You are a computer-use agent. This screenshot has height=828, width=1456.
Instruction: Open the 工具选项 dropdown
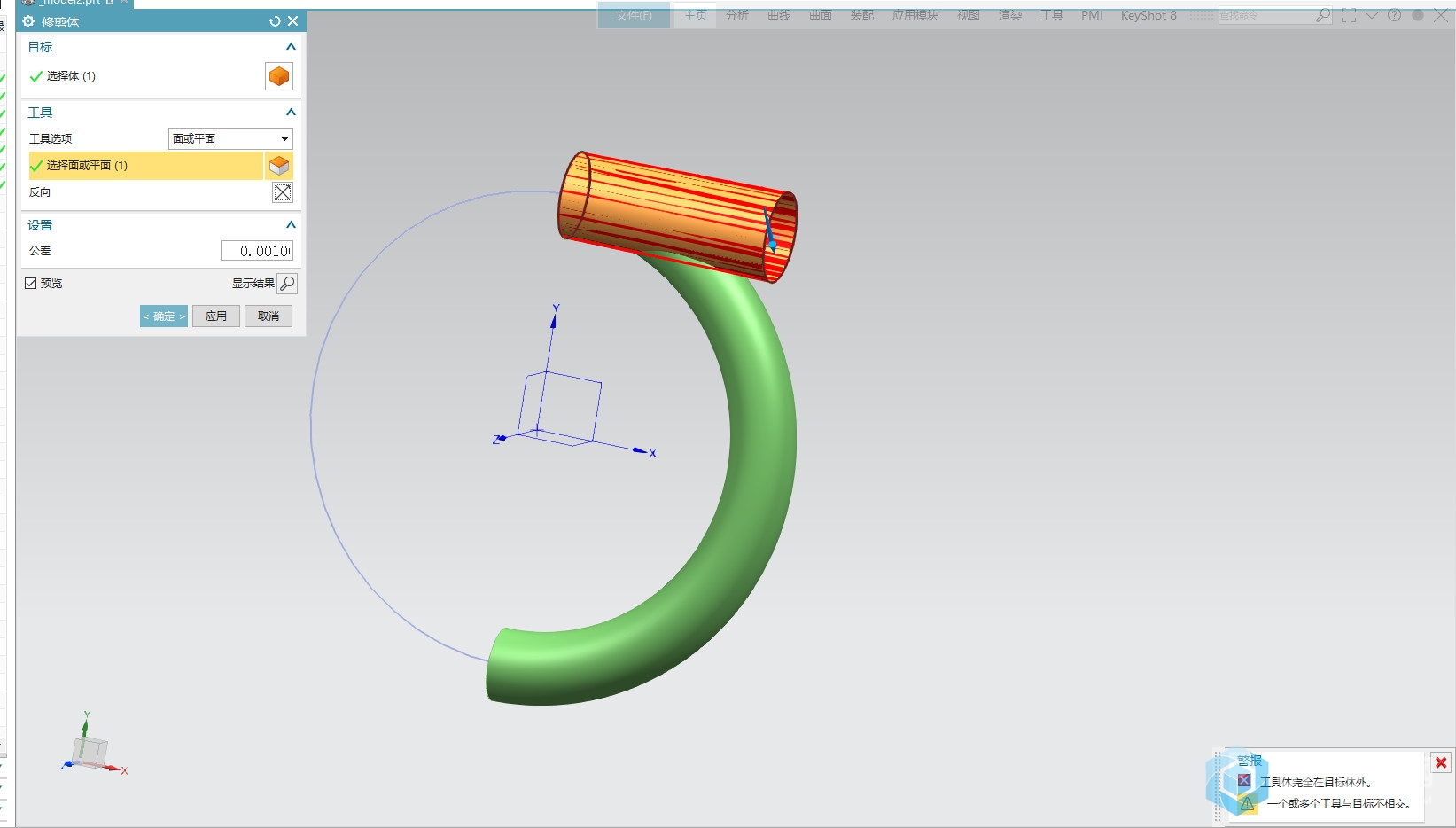pyautogui.click(x=230, y=138)
